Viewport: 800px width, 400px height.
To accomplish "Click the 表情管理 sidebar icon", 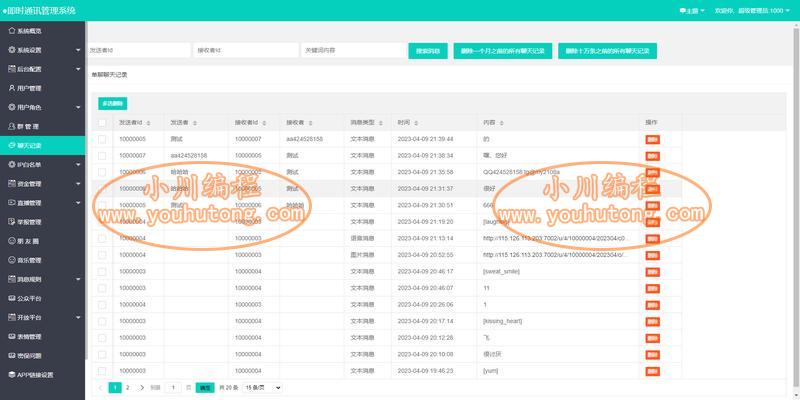I will tap(12, 337).
